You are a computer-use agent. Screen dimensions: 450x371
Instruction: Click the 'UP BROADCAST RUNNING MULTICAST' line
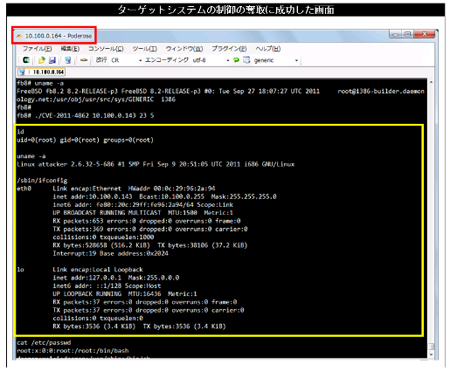[143, 213]
